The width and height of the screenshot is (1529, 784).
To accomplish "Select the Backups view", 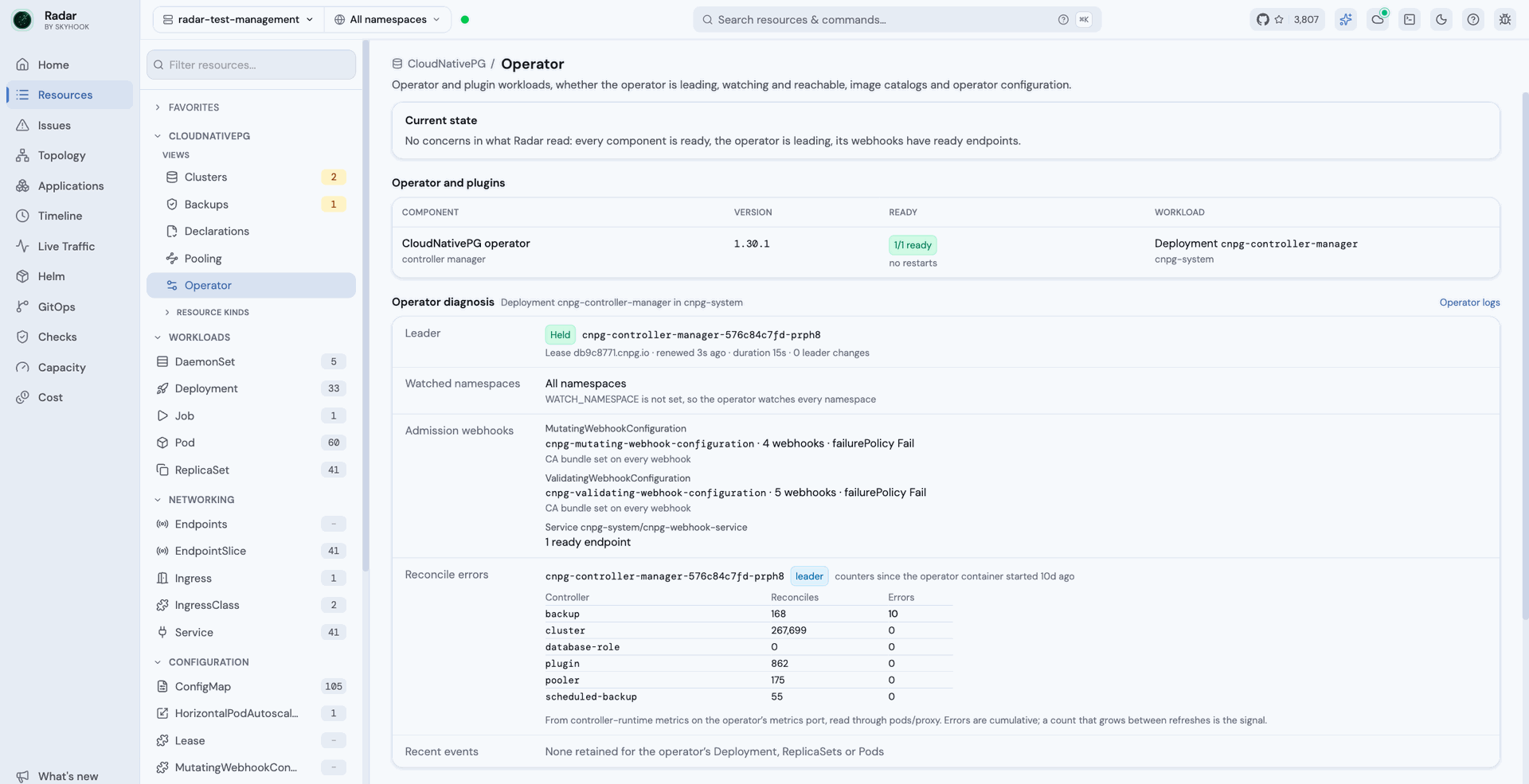I will point(251,205).
